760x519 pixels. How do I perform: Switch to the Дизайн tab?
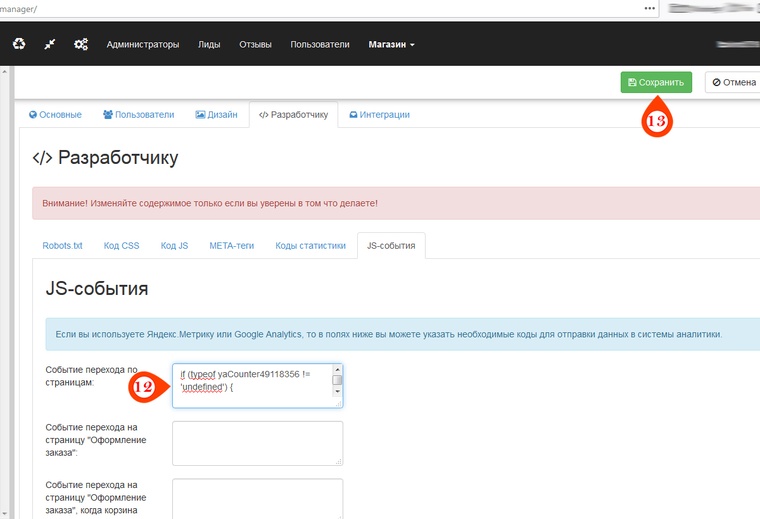(x=216, y=115)
